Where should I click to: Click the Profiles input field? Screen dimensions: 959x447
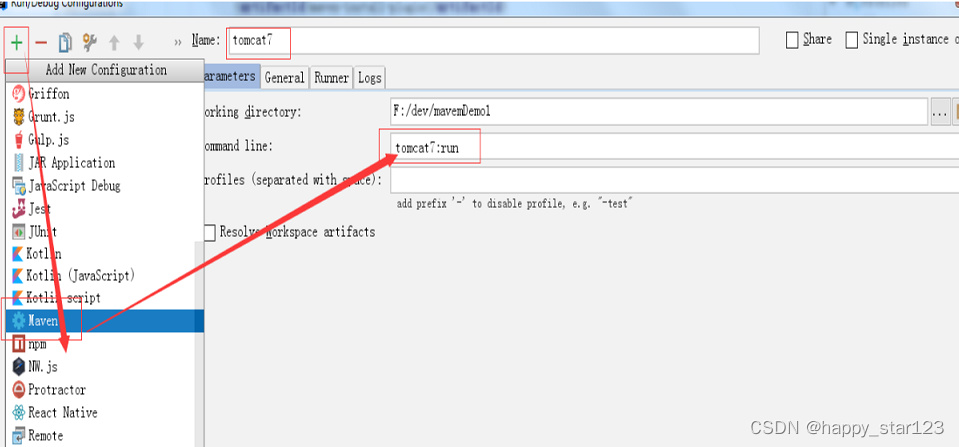(x=674, y=180)
